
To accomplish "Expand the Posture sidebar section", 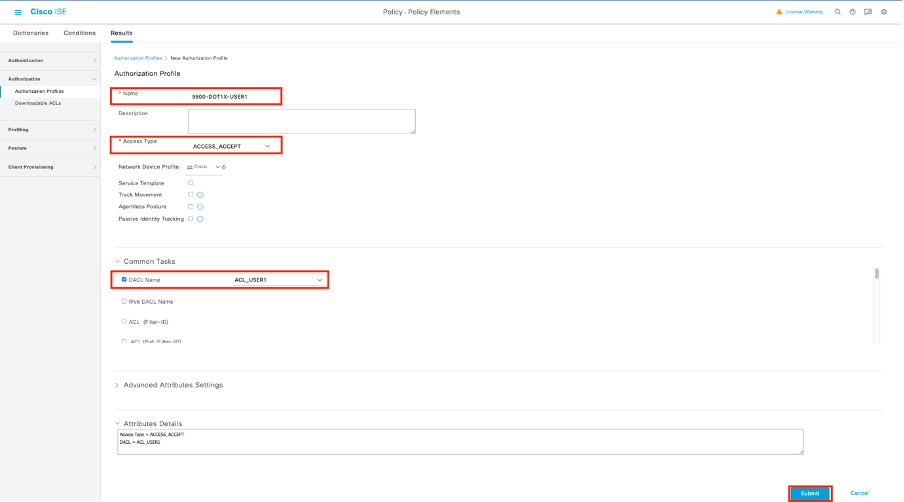I will pyautogui.click(x=50, y=148).
